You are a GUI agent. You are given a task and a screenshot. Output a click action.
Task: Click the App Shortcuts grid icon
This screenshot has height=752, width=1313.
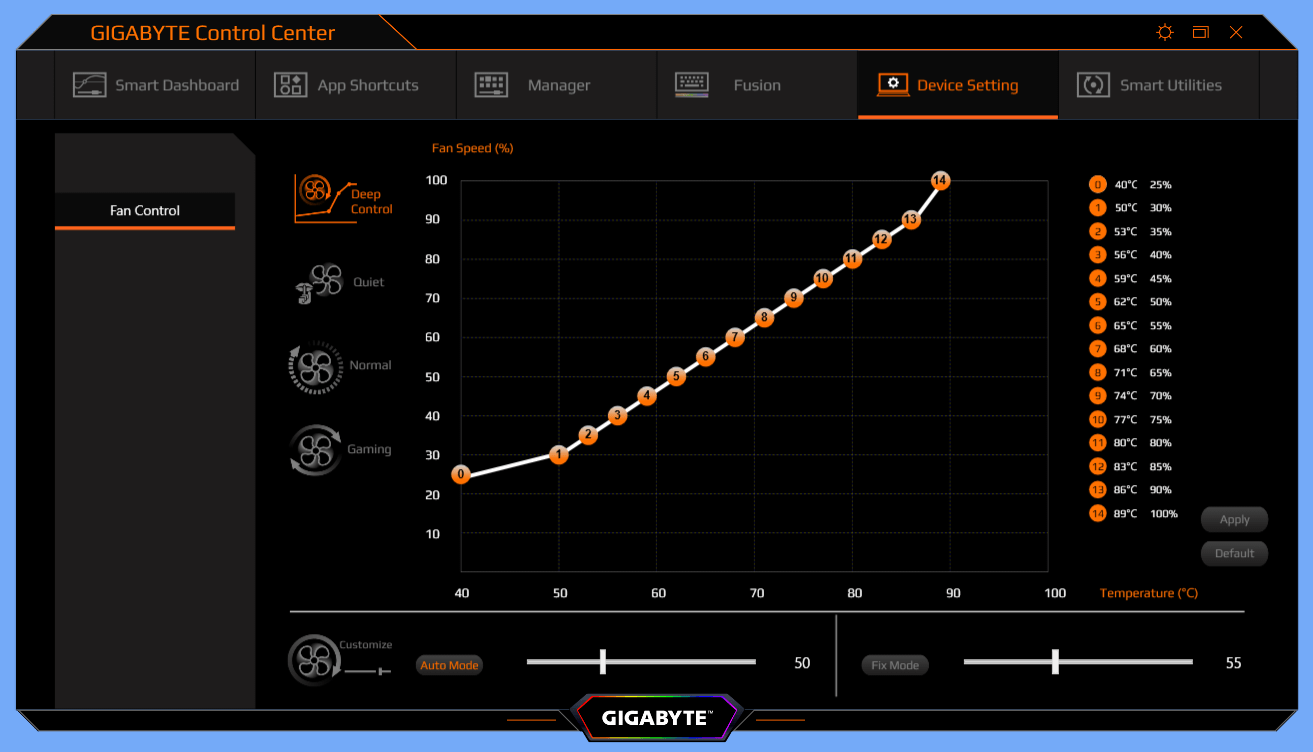point(290,85)
